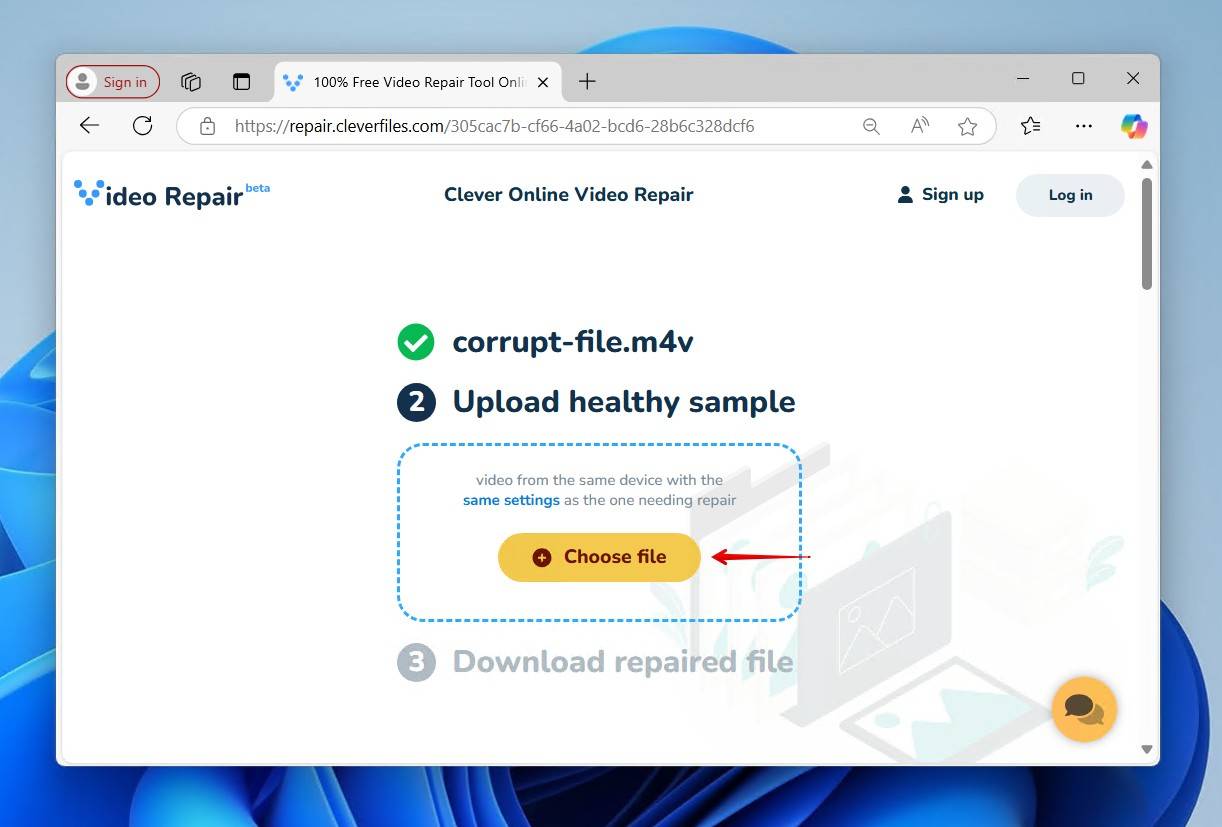Viewport: 1222px width, 827px height.
Task: Close the Video Repair Tool tab
Action: (543, 82)
